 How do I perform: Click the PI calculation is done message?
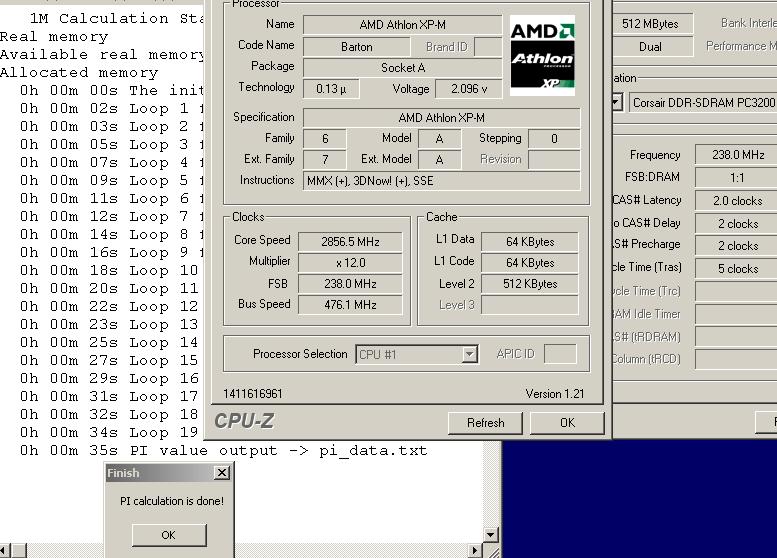[172, 501]
